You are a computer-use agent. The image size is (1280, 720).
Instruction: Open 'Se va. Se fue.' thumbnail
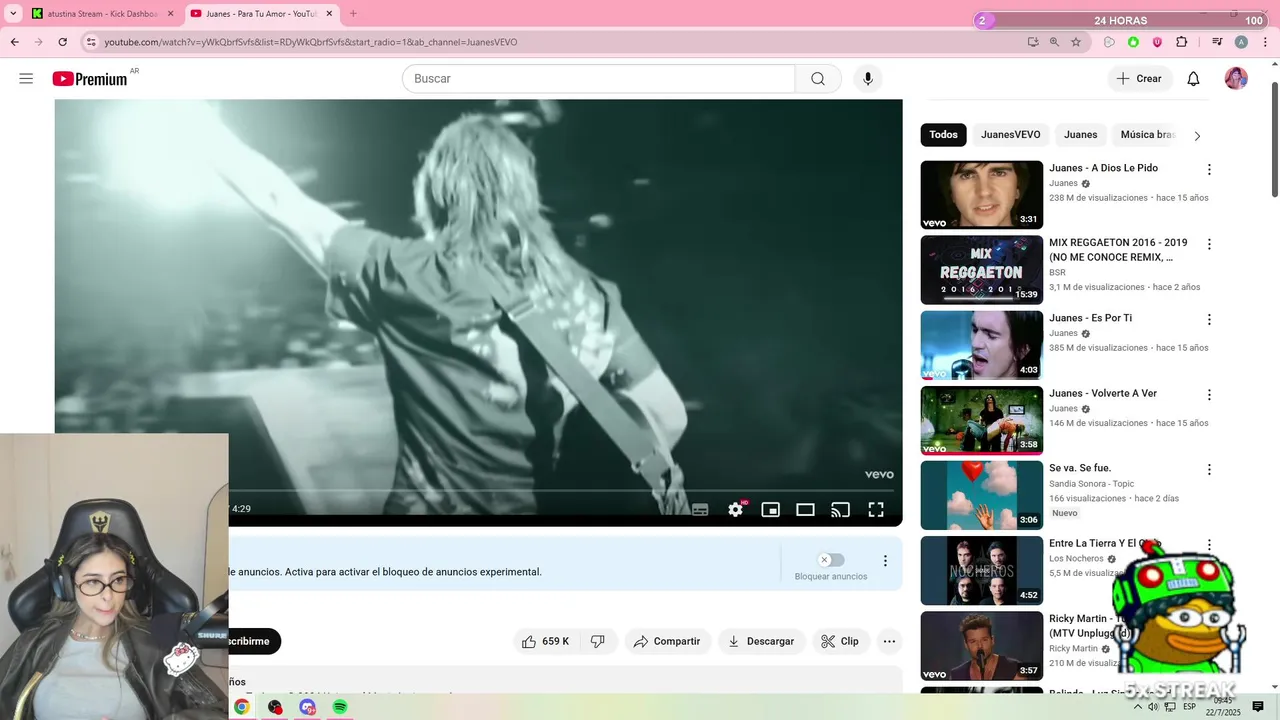click(x=981, y=495)
